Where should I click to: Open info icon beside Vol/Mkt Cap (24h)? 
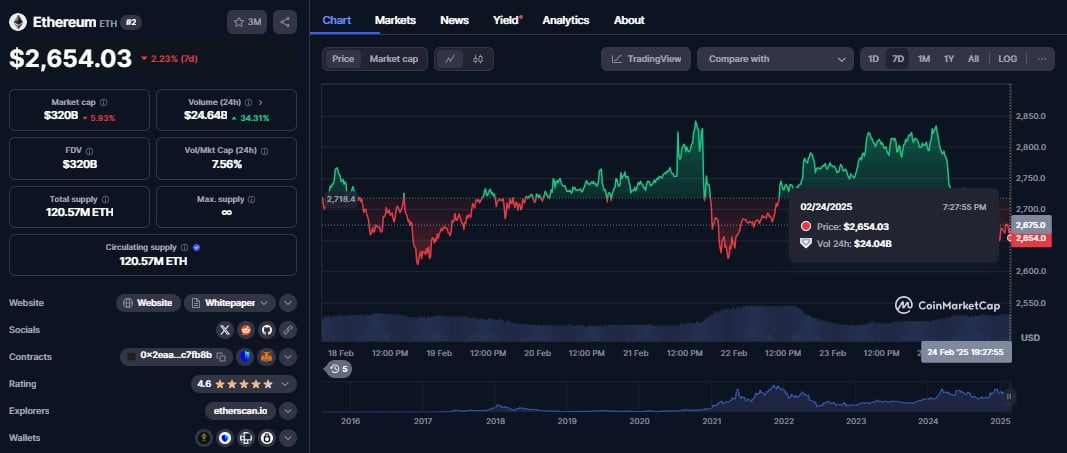(x=265, y=151)
